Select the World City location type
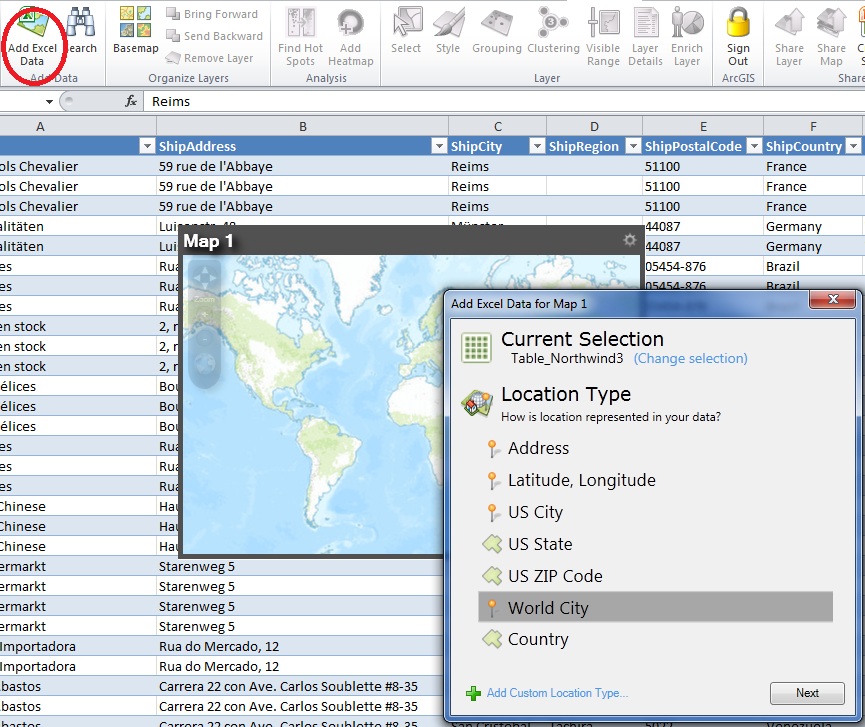The image size is (865, 727). (547, 606)
